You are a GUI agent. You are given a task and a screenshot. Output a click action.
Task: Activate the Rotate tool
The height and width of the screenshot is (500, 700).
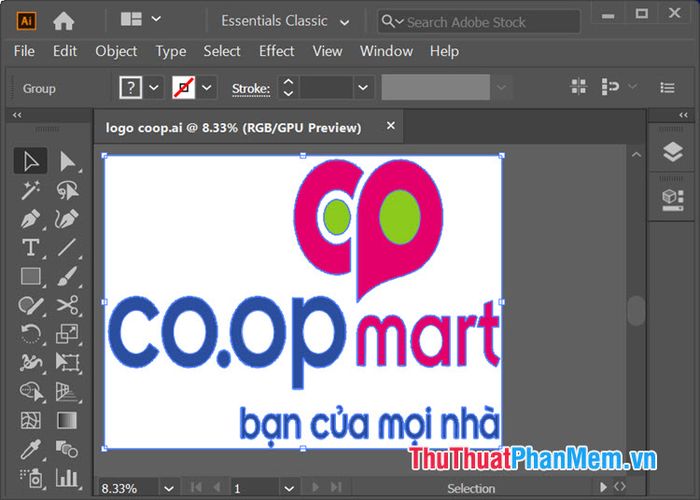click(30, 334)
